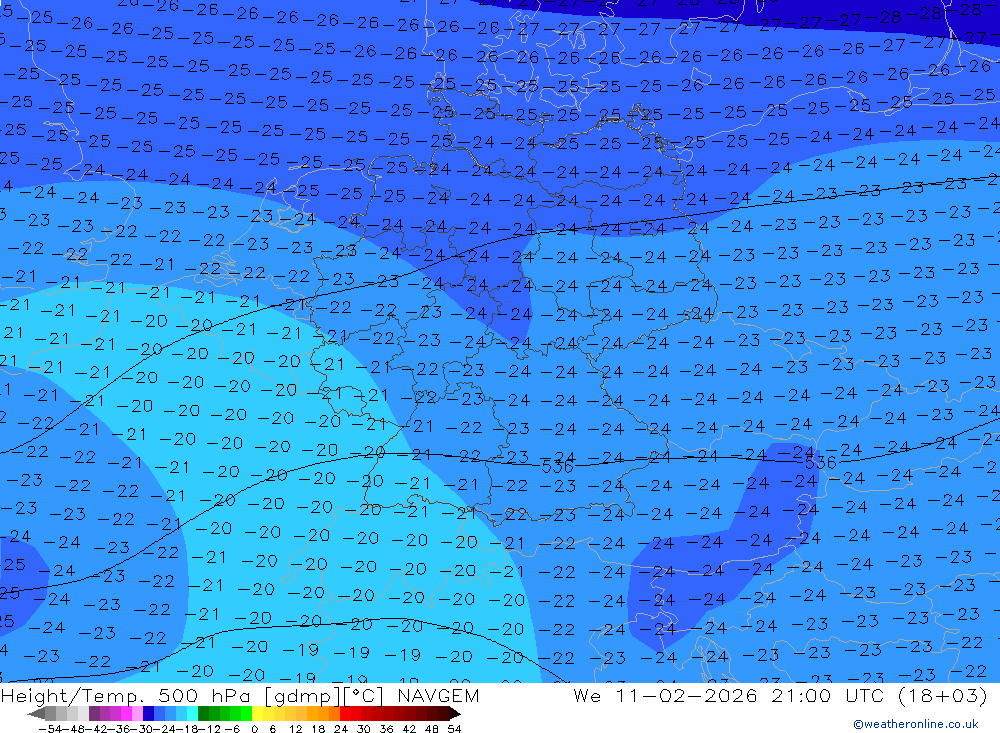Screen dimensions: 1000x733
Task: Click the '42' legend scale label
Action: [409, 729]
